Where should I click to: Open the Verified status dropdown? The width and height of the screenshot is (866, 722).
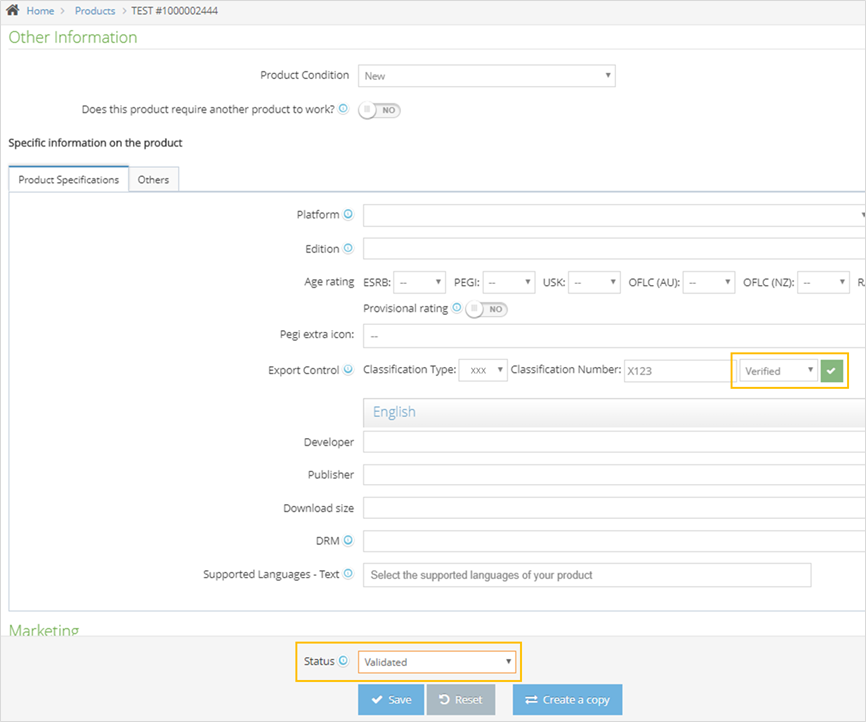[779, 371]
